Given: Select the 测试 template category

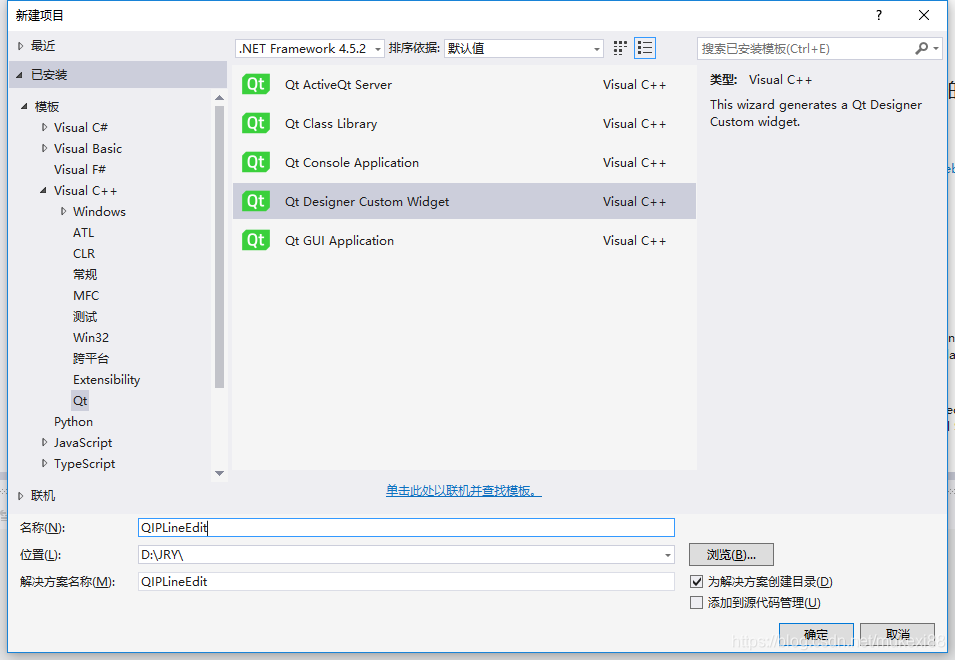Looking at the screenshot, I should (x=85, y=317).
